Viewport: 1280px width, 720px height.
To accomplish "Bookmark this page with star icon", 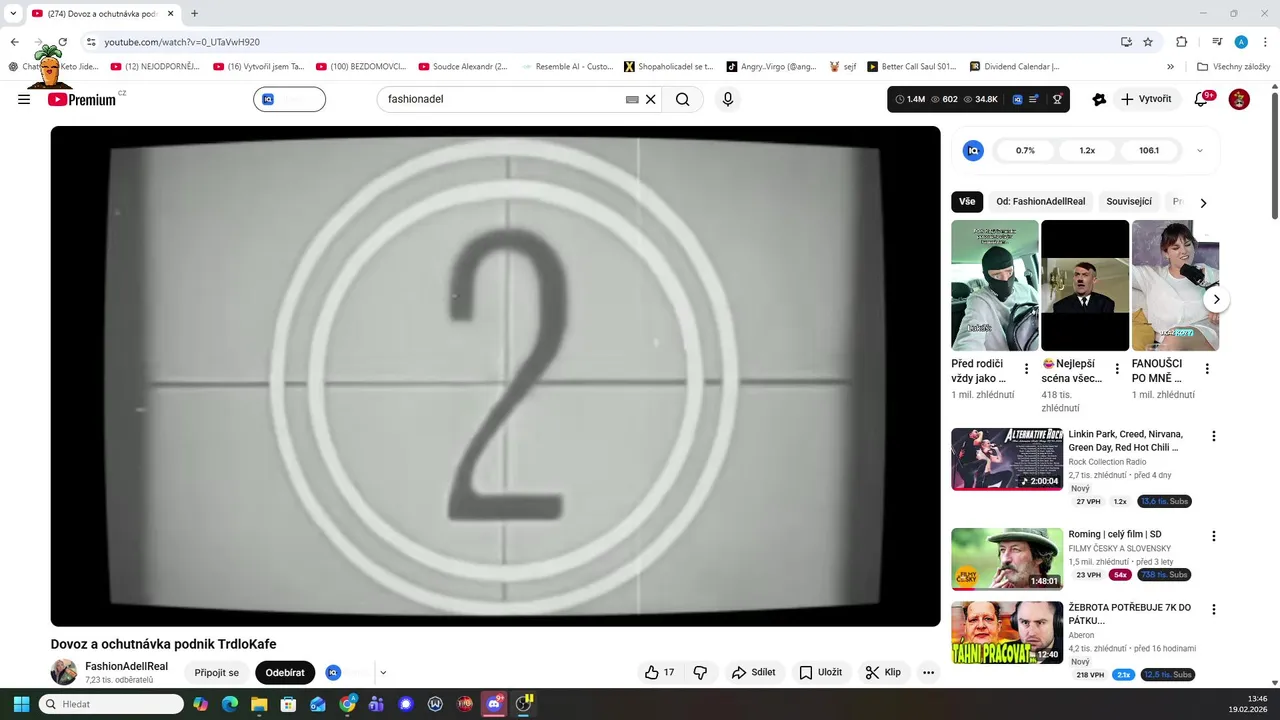I will (1148, 42).
